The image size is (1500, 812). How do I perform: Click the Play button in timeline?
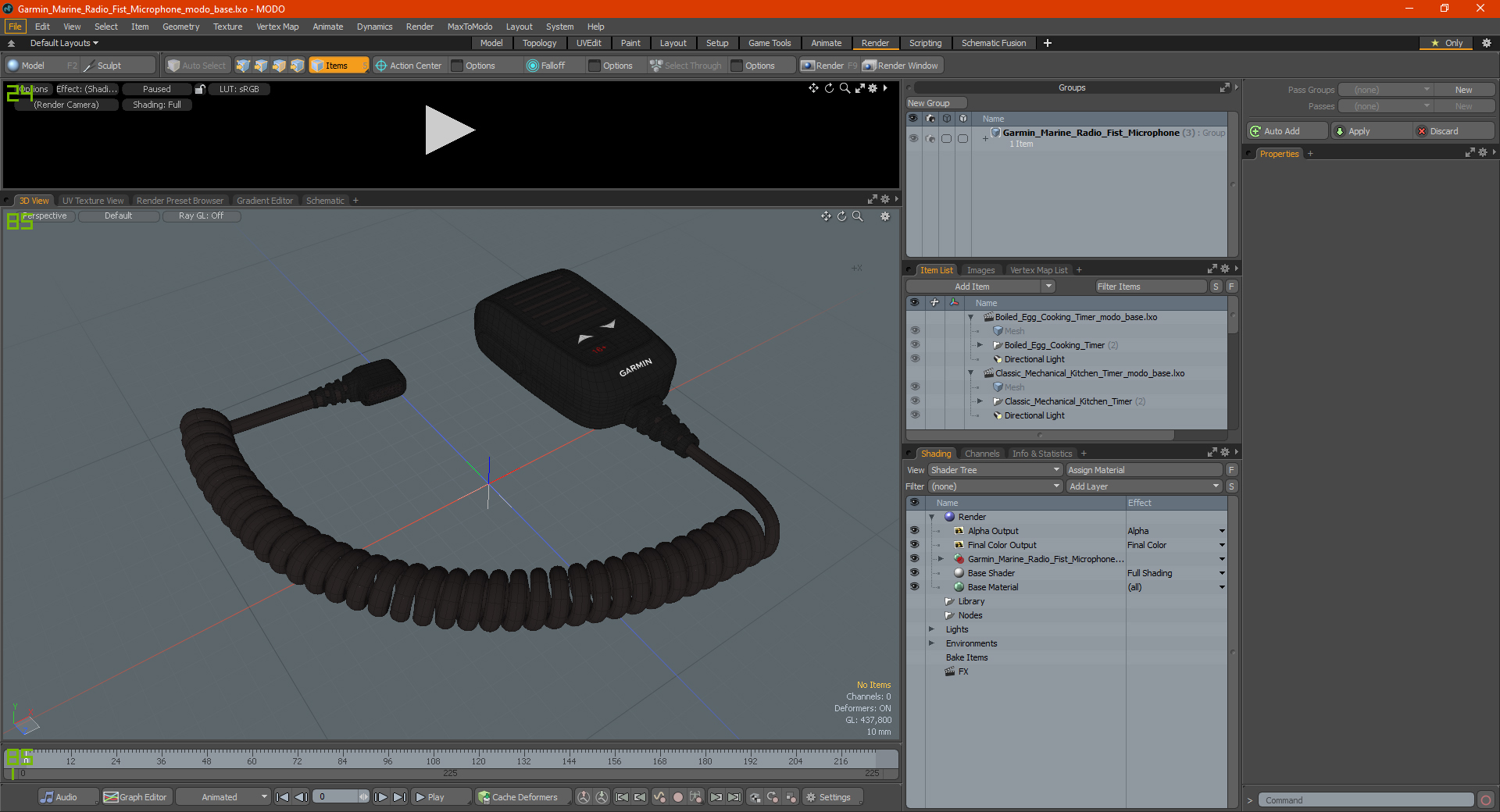coord(440,797)
